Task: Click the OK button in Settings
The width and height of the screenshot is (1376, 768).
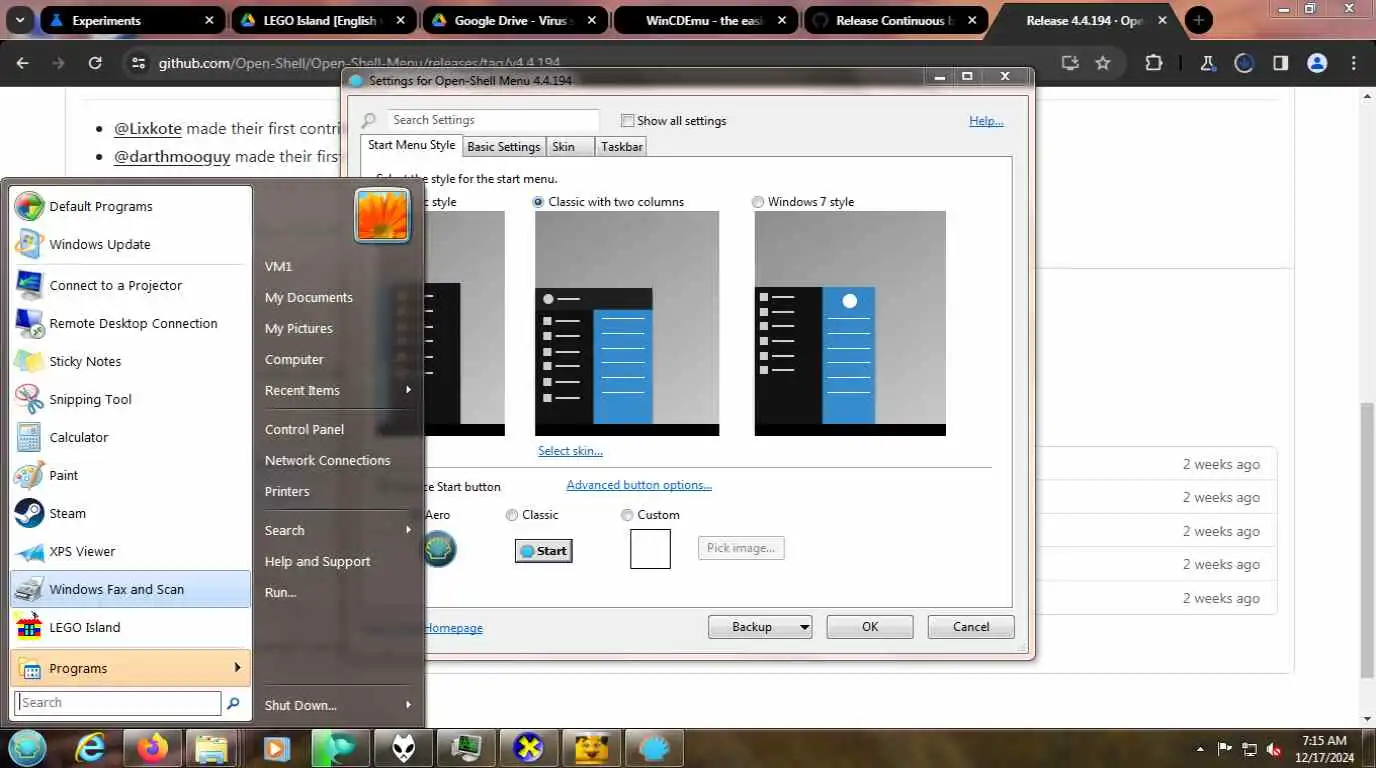Action: pyautogui.click(x=870, y=627)
